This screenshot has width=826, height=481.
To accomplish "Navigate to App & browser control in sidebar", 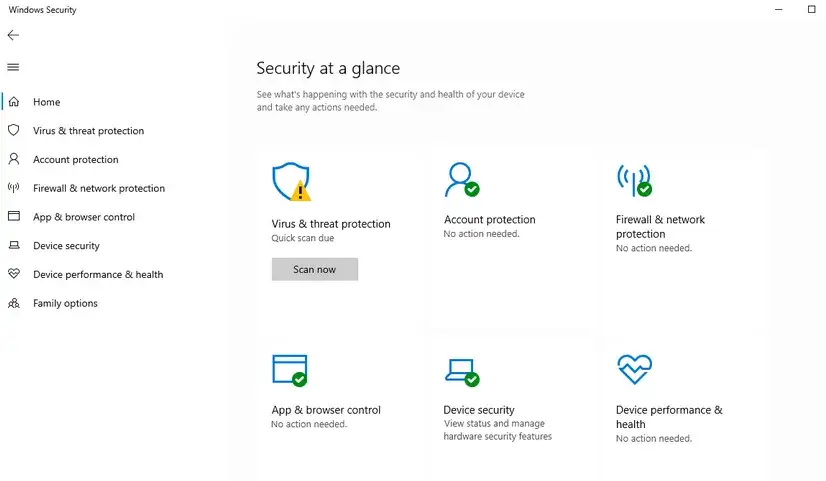I will pos(83,217).
